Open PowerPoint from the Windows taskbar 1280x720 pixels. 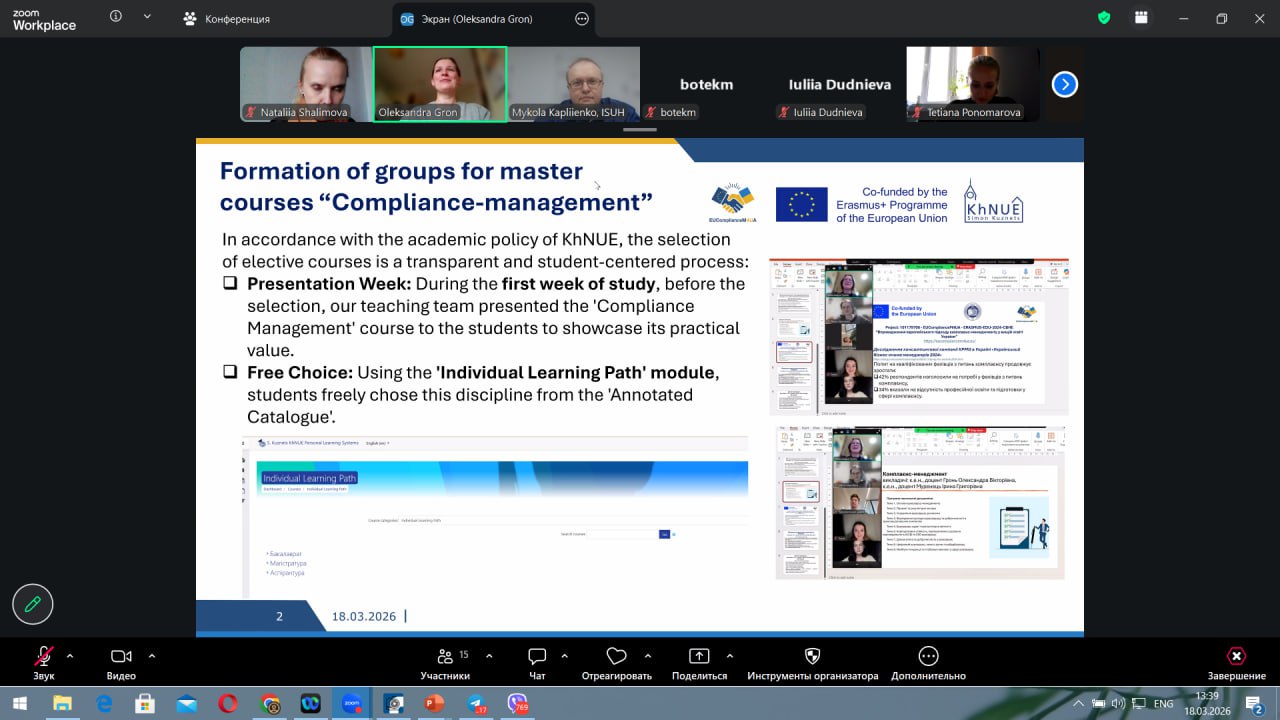coord(434,704)
